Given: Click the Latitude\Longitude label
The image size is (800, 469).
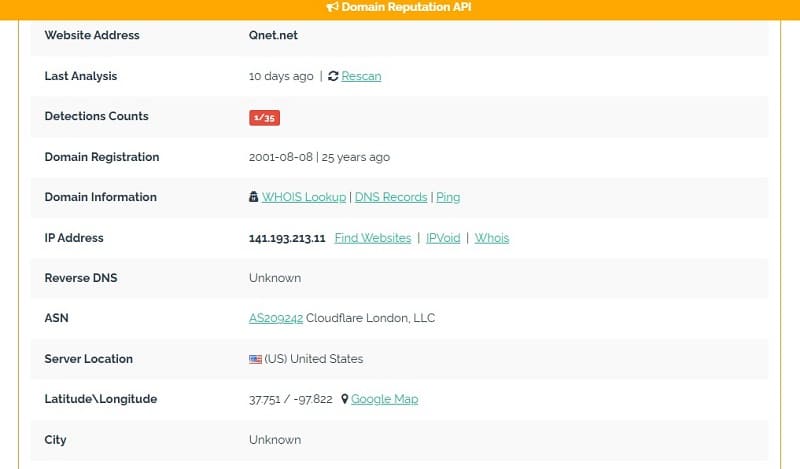Looking at the screenshot, I should (x=101, y=399).
